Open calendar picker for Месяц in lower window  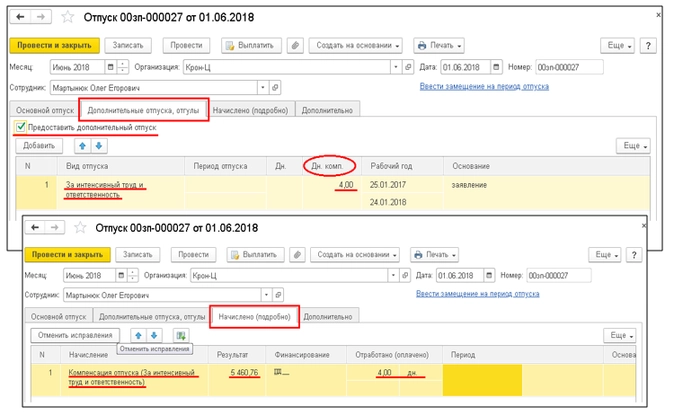121,275
